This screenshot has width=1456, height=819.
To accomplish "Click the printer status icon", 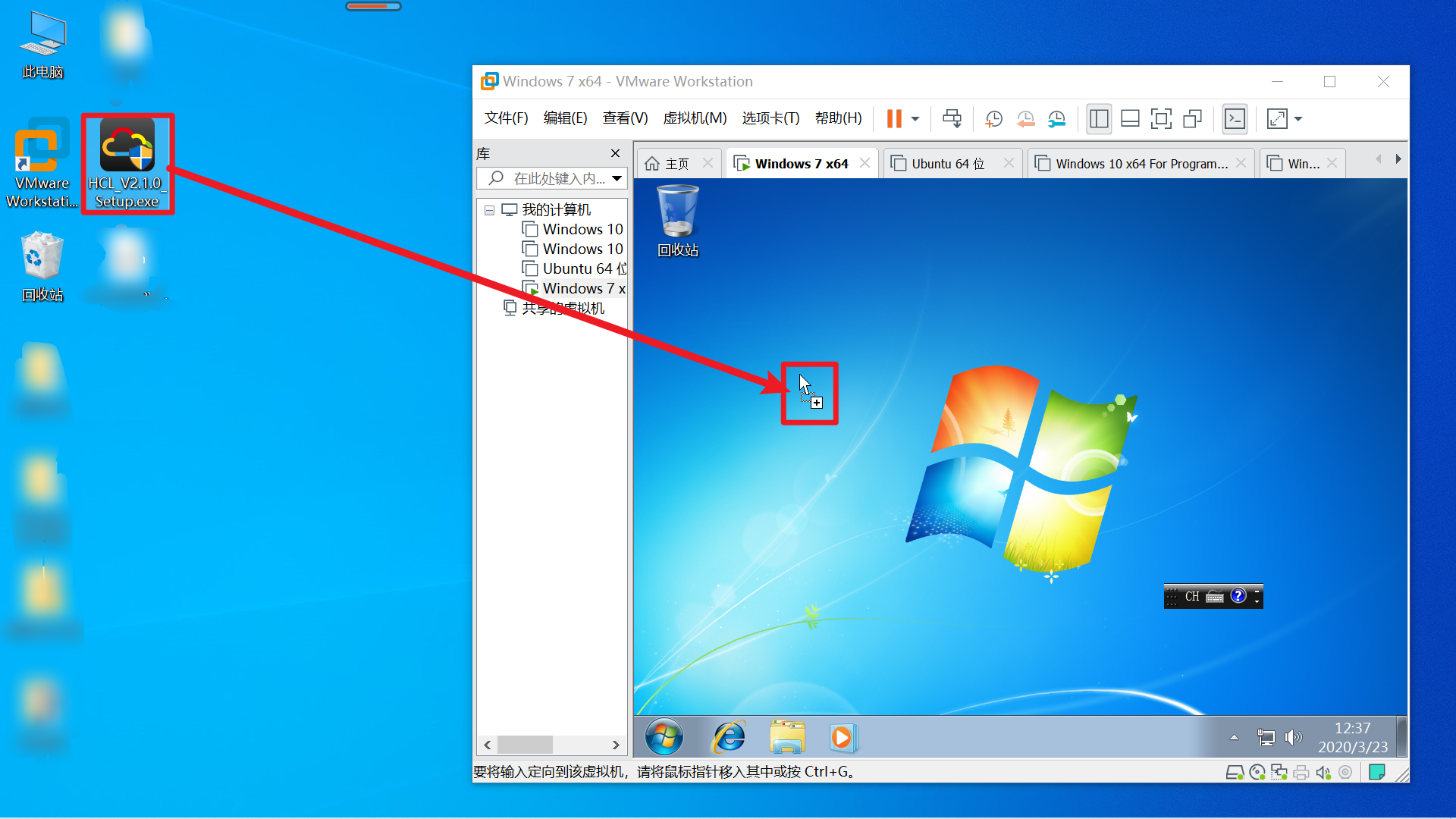I will click(1301, 773).
